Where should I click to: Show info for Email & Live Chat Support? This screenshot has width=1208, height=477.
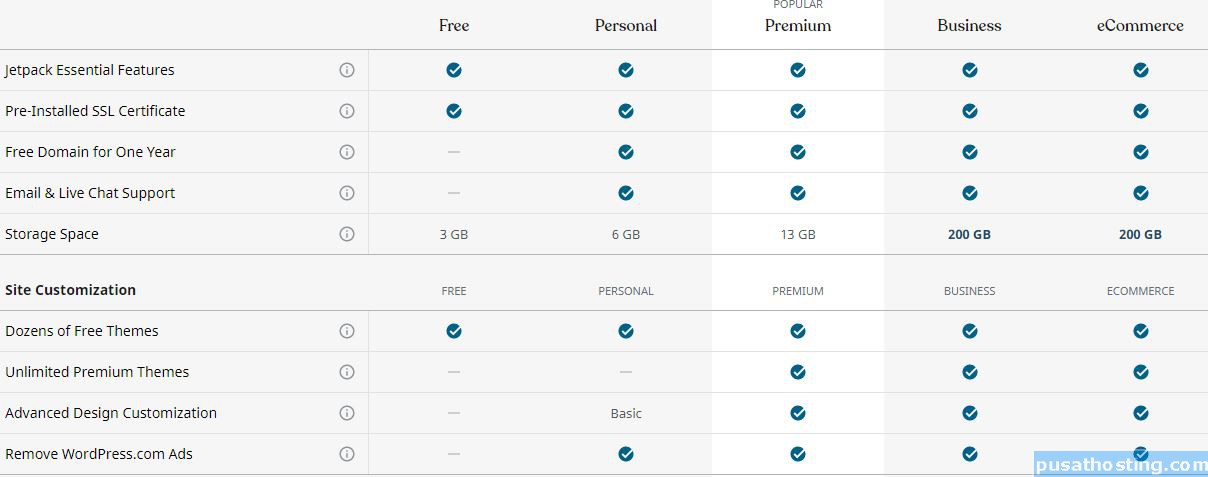click(347, 193)
